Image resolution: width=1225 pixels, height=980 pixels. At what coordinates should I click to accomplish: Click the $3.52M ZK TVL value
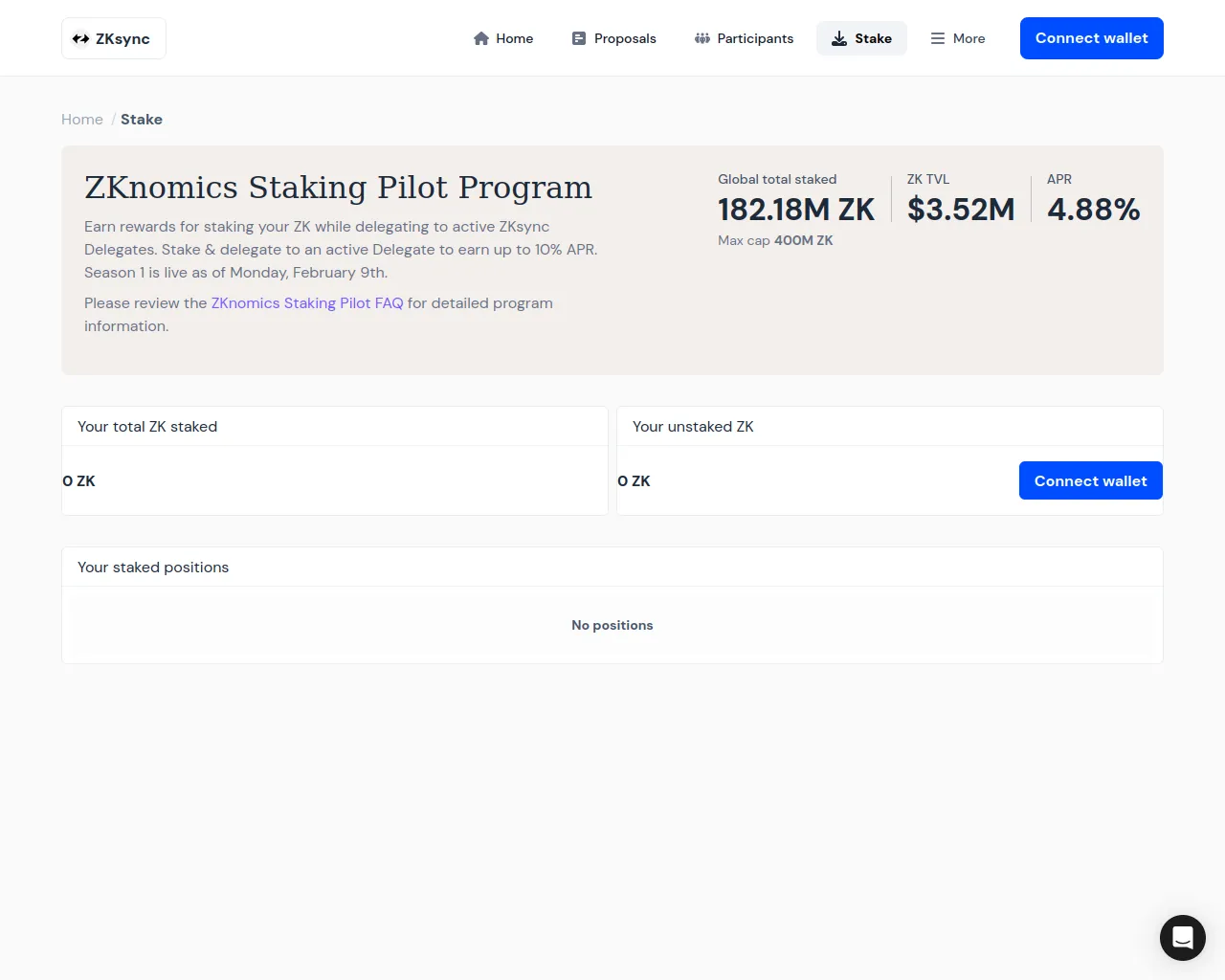[x=961, y=210]
